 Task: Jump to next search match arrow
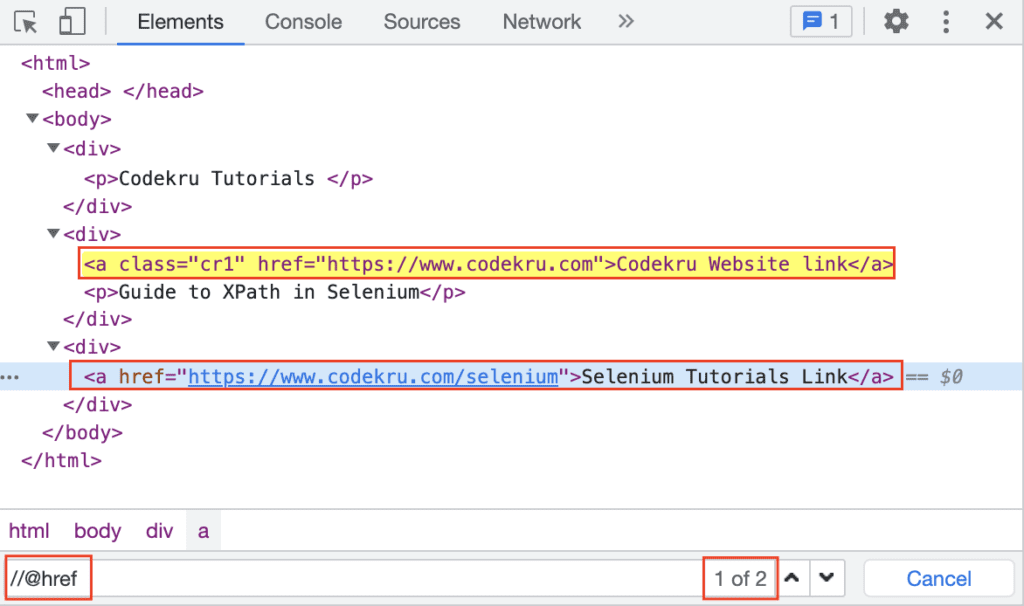[x=828, y=577]
